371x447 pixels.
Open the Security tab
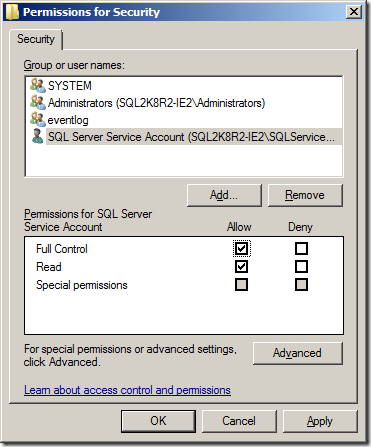pos(36,39)
